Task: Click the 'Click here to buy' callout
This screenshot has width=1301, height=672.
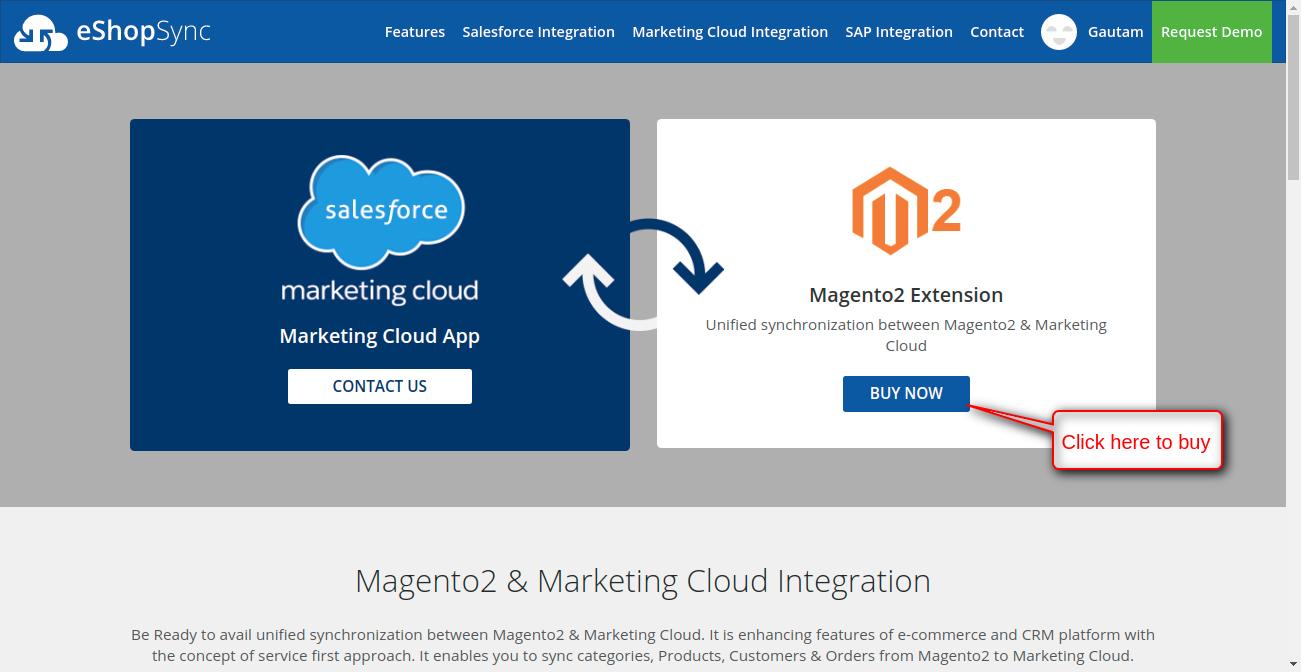Action: coord(1136,442)
